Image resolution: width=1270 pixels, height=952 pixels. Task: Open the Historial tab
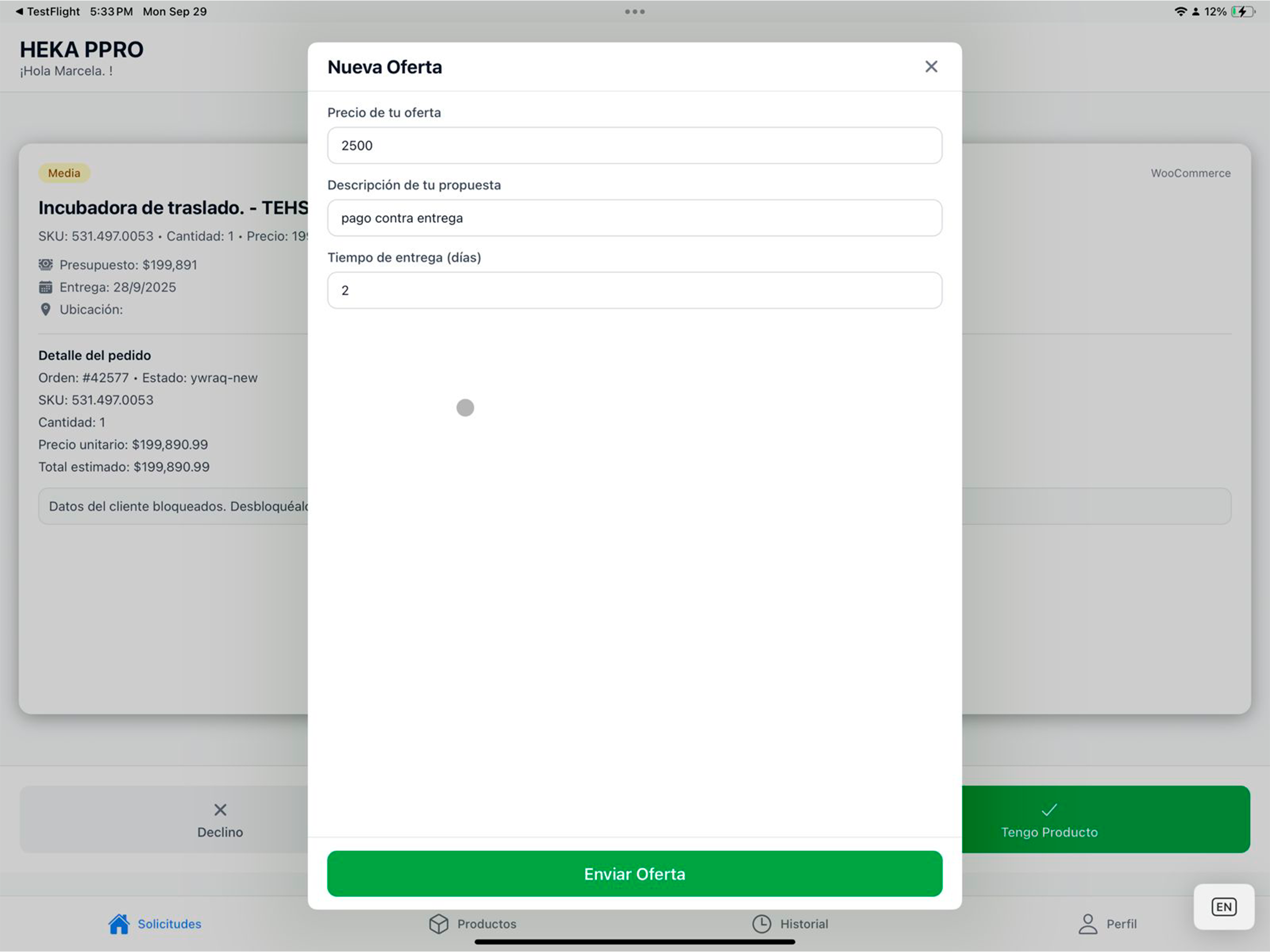pos(790,924)
